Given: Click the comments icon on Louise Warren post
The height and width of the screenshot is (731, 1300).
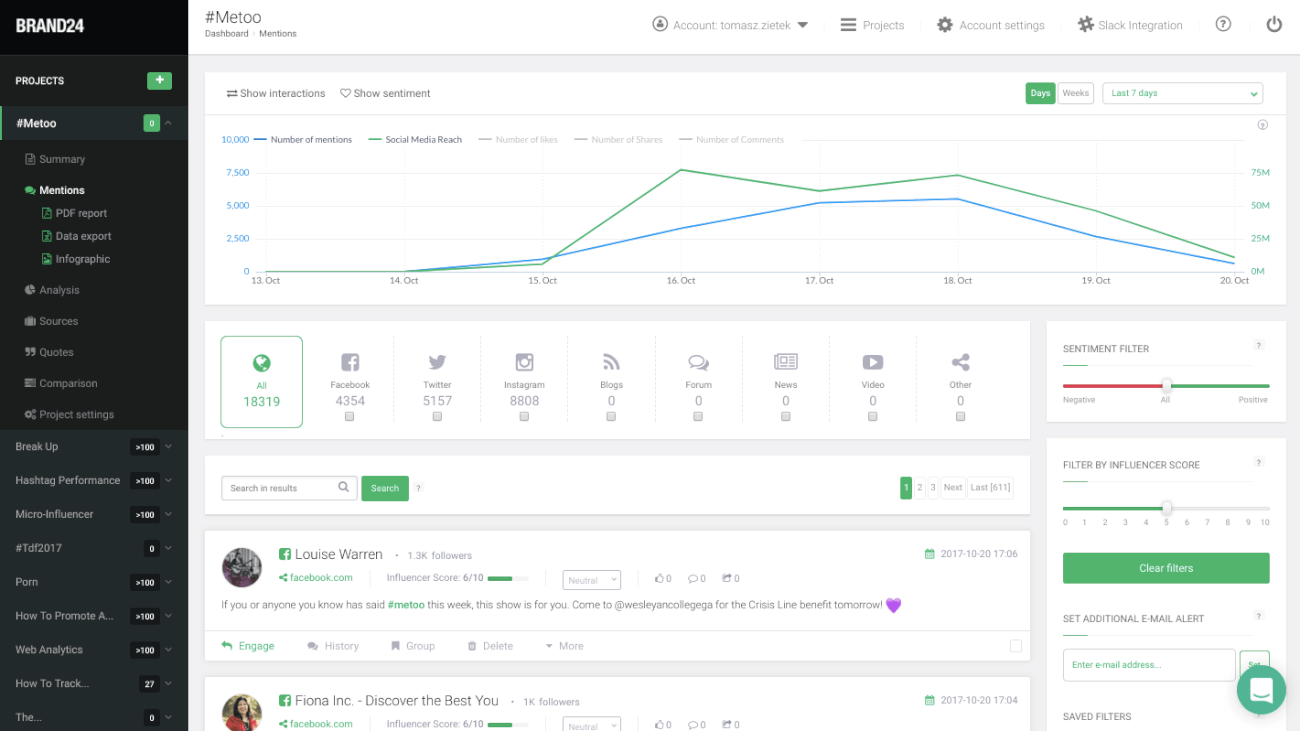Looking at the screenshot, I should click(x=692, y=578).
